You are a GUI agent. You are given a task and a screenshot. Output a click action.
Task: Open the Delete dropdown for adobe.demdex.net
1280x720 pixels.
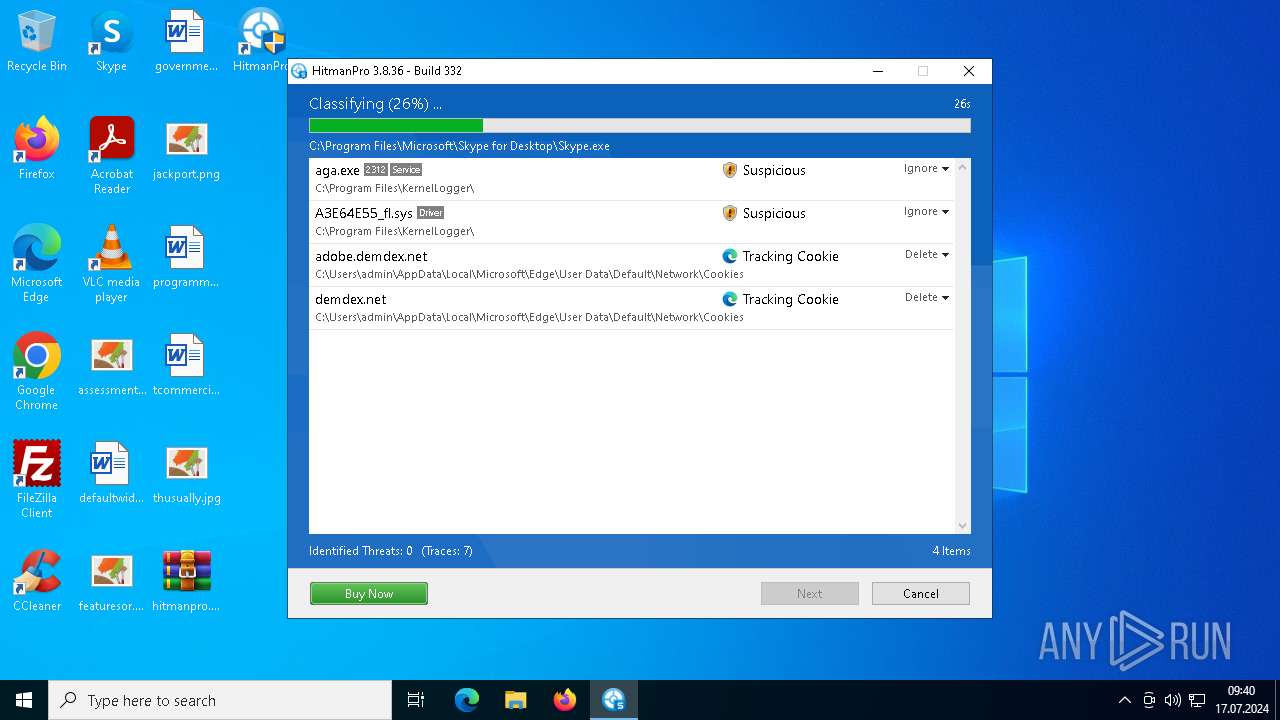[927, 254]
